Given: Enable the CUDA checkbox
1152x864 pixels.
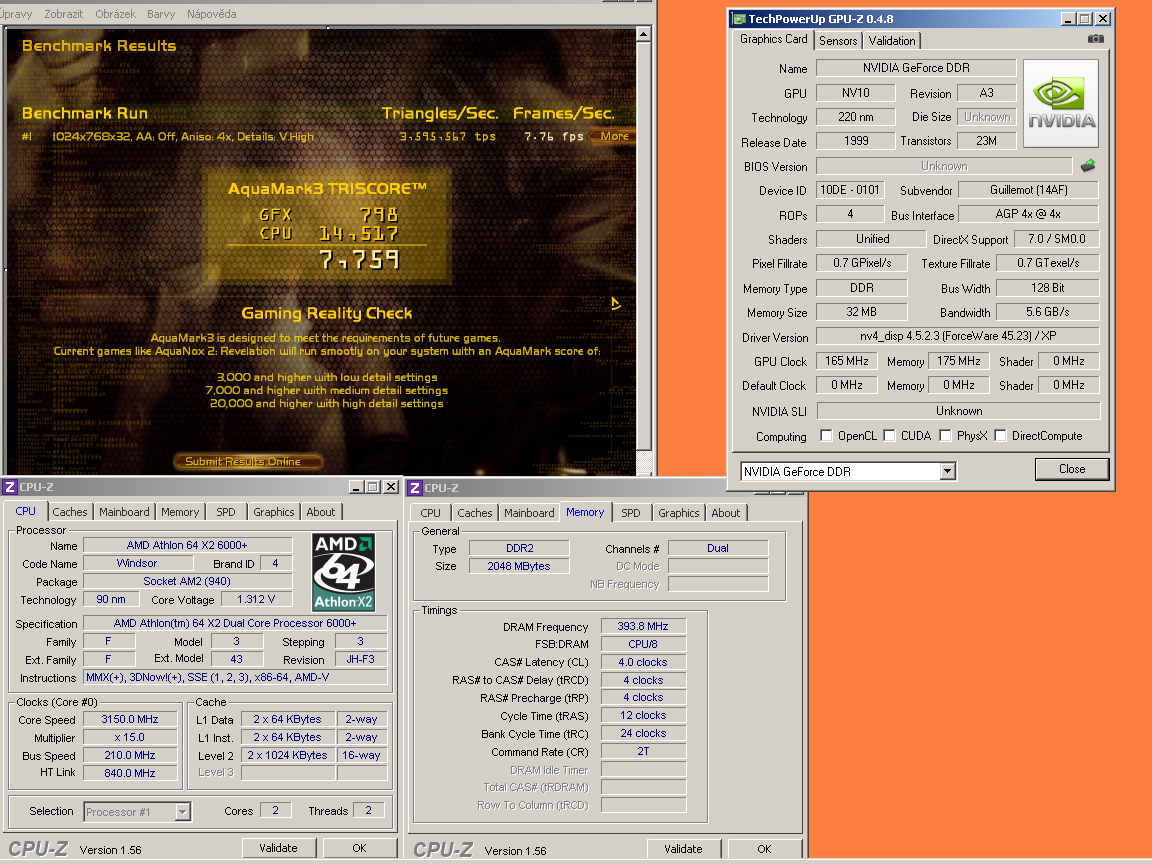Looking at the screenshot, I should click(889, 436).
